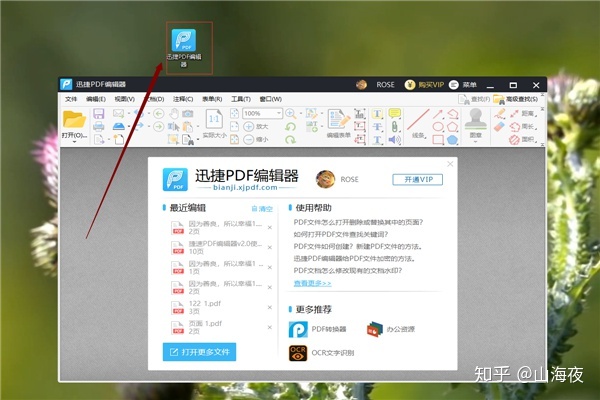Select the yellow Sticky Note tool
The height and width of the screenshot is (400, 600).
pos(395,113)
